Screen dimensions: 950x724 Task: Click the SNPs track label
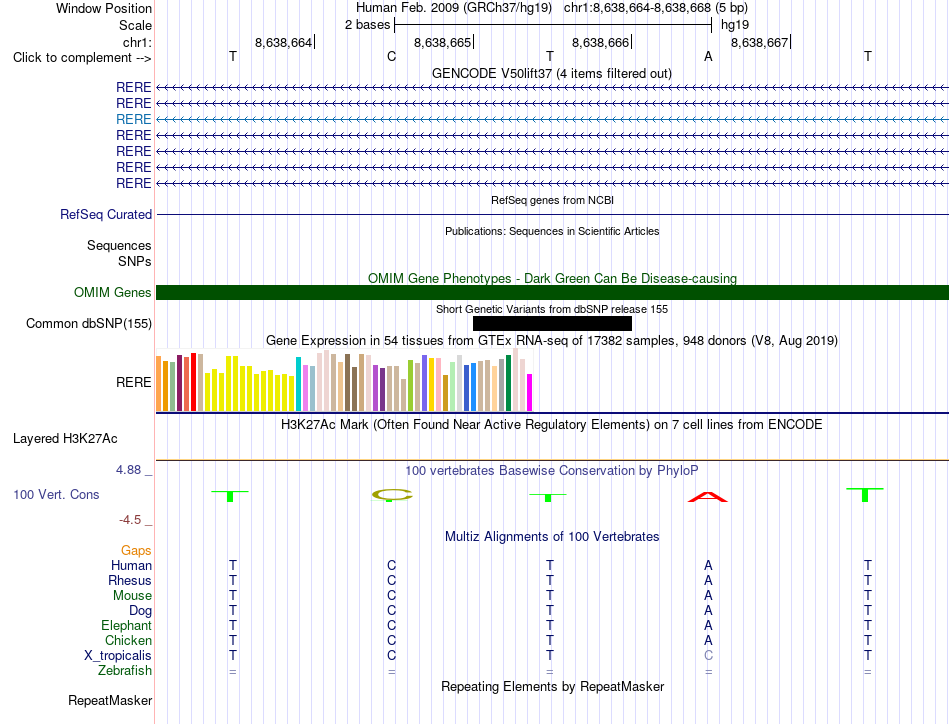pos(135,261)
